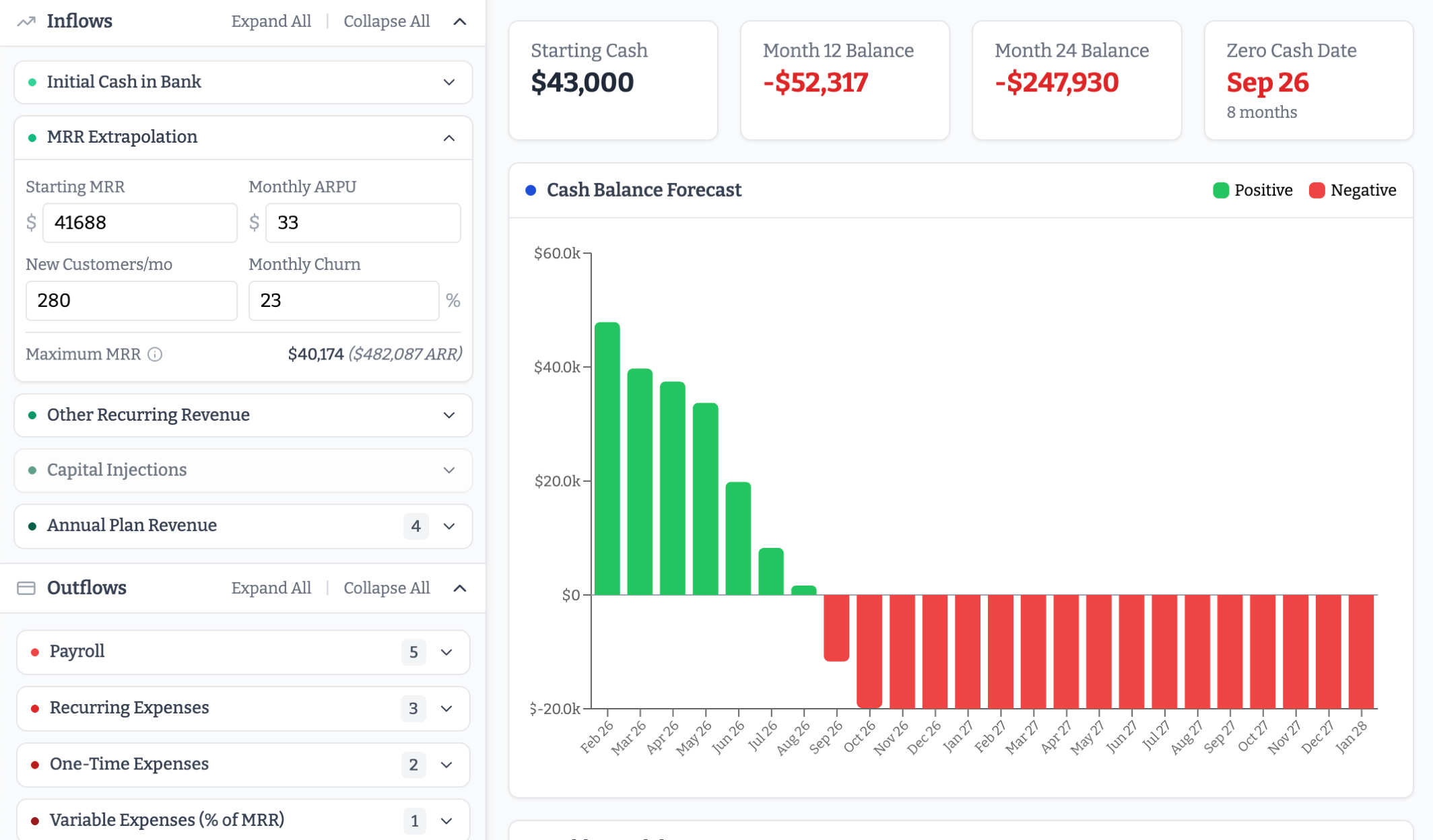This screenshot has height=840, width=1433.
Task: Click the info icon beside Maximum MRR
Action: pyautogui.click(x=156, y=354)
